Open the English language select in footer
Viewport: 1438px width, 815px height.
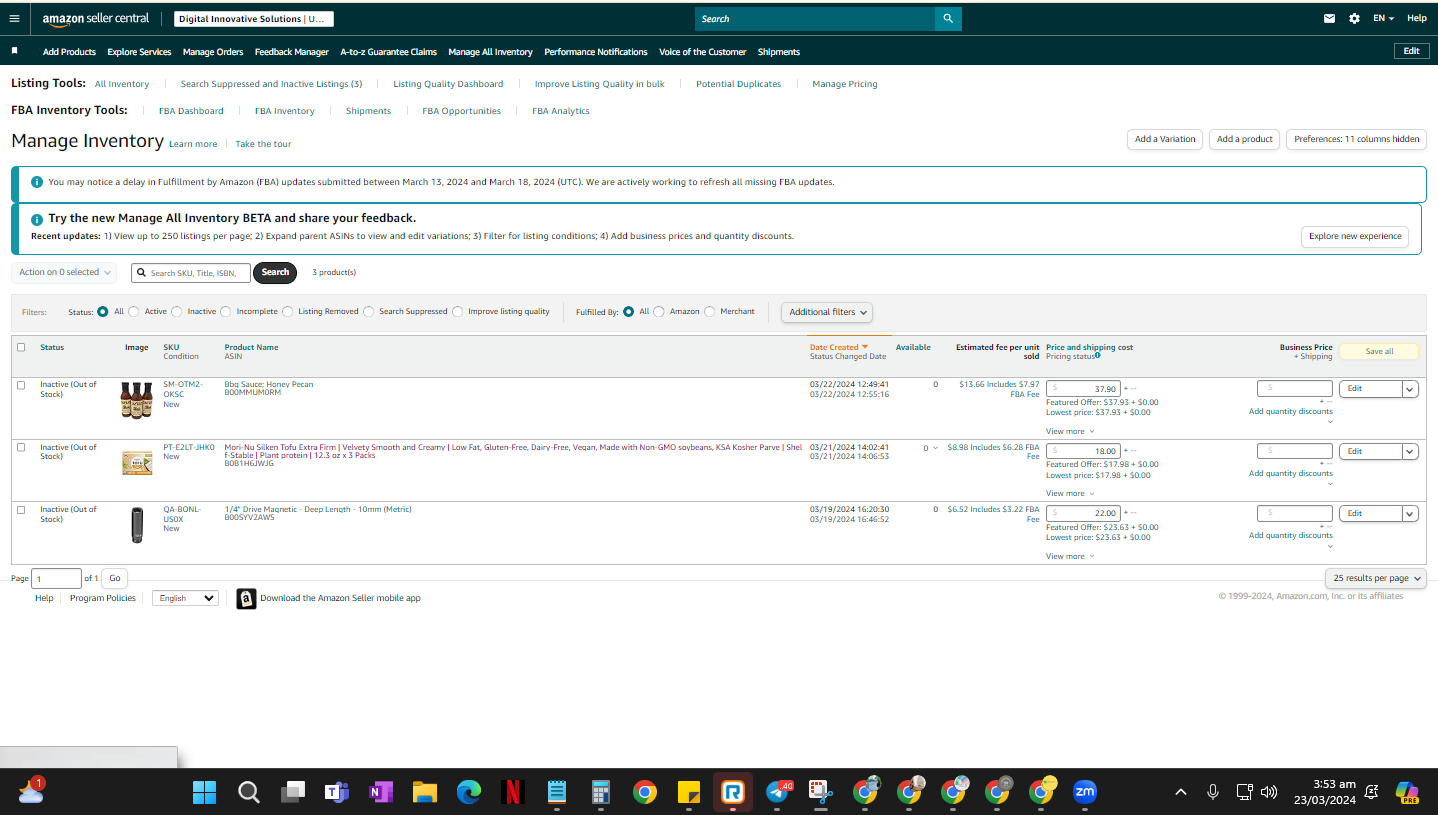[x=185, y=598]
